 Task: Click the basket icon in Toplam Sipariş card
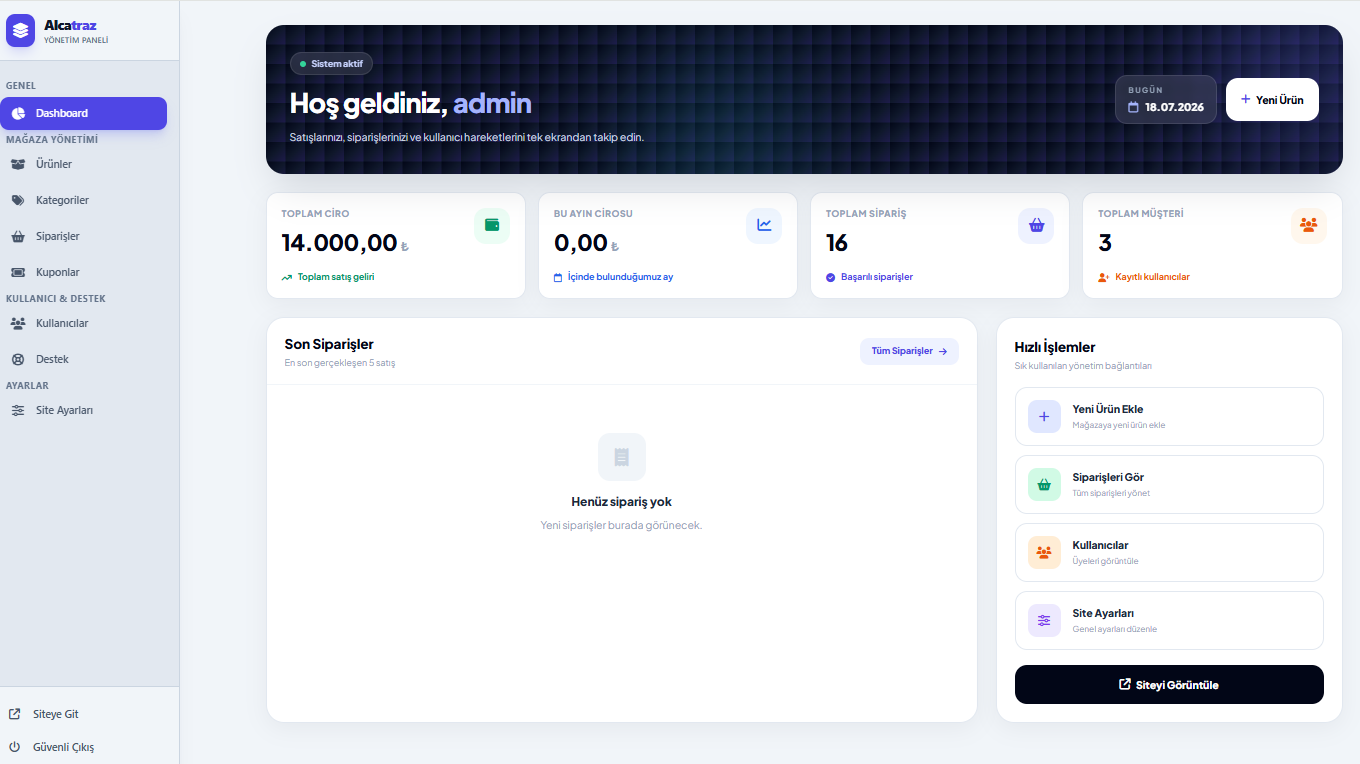point(1036,225)
